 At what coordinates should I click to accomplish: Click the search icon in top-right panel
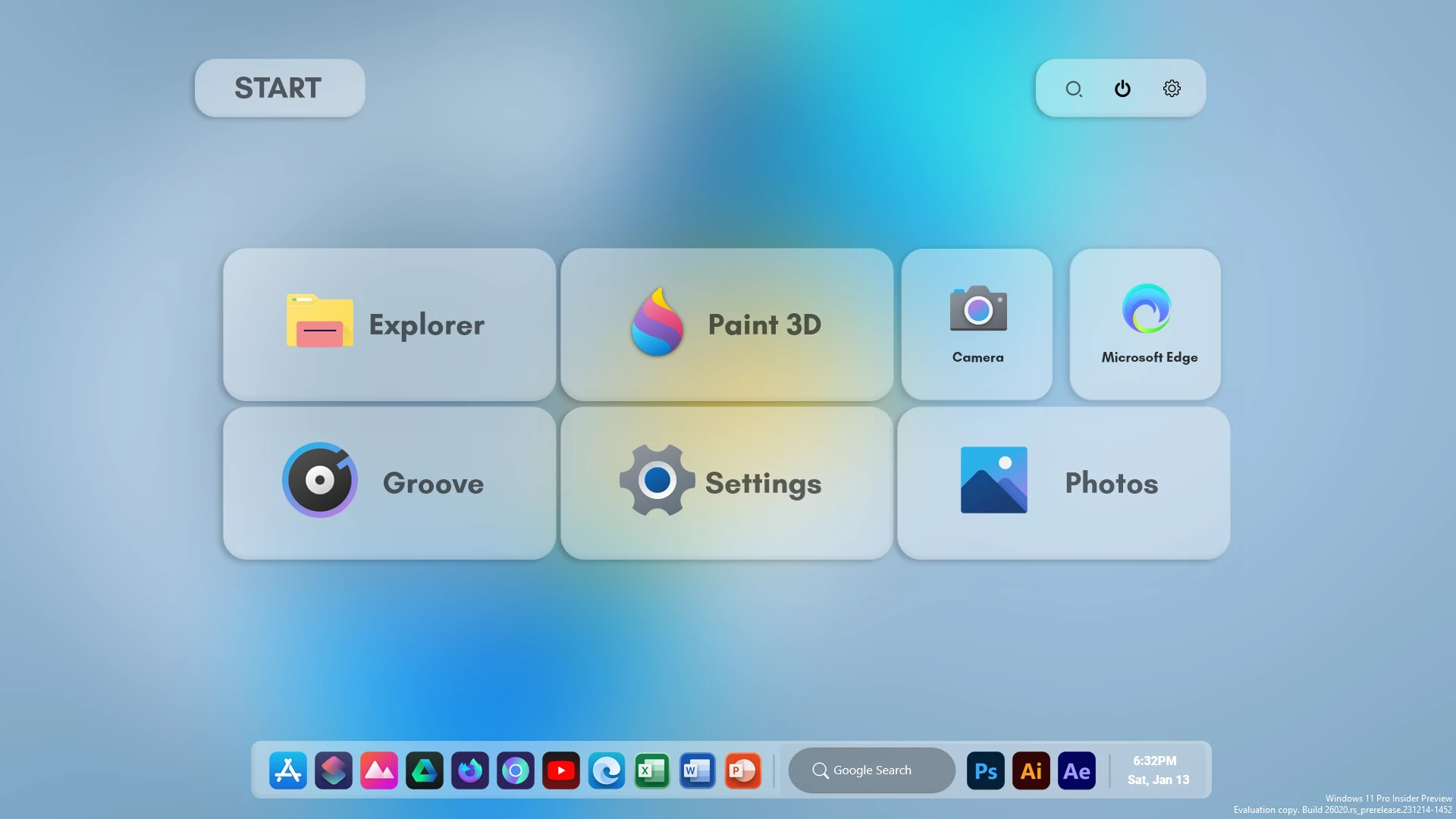[1074, 89]
